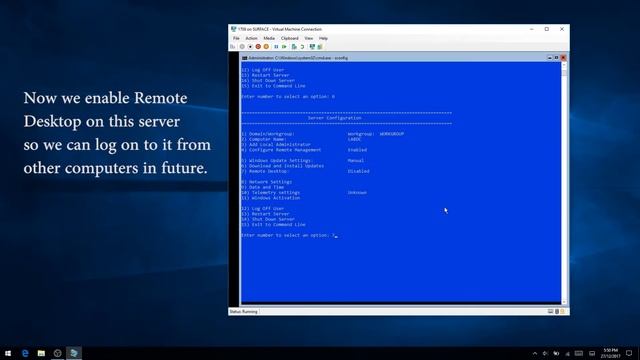Click the 'Telemetry settings' line in the middle menu
Screen dimensions: 640x360
tap(271, 193)
